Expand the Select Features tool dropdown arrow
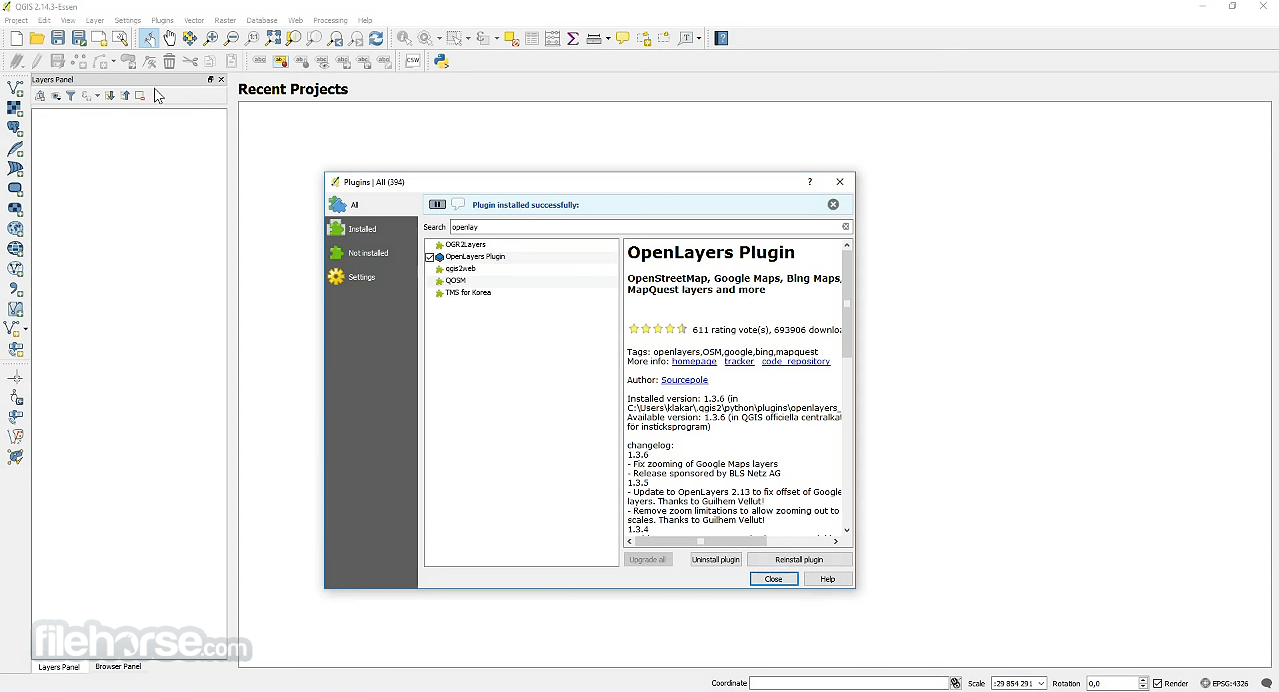The width and height of the screenshot is (1279, 692). click(468, 38)
